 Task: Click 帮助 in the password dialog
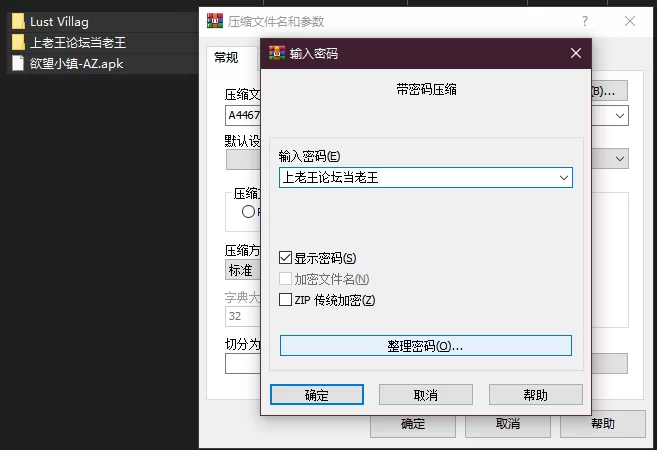coord(535,395)
